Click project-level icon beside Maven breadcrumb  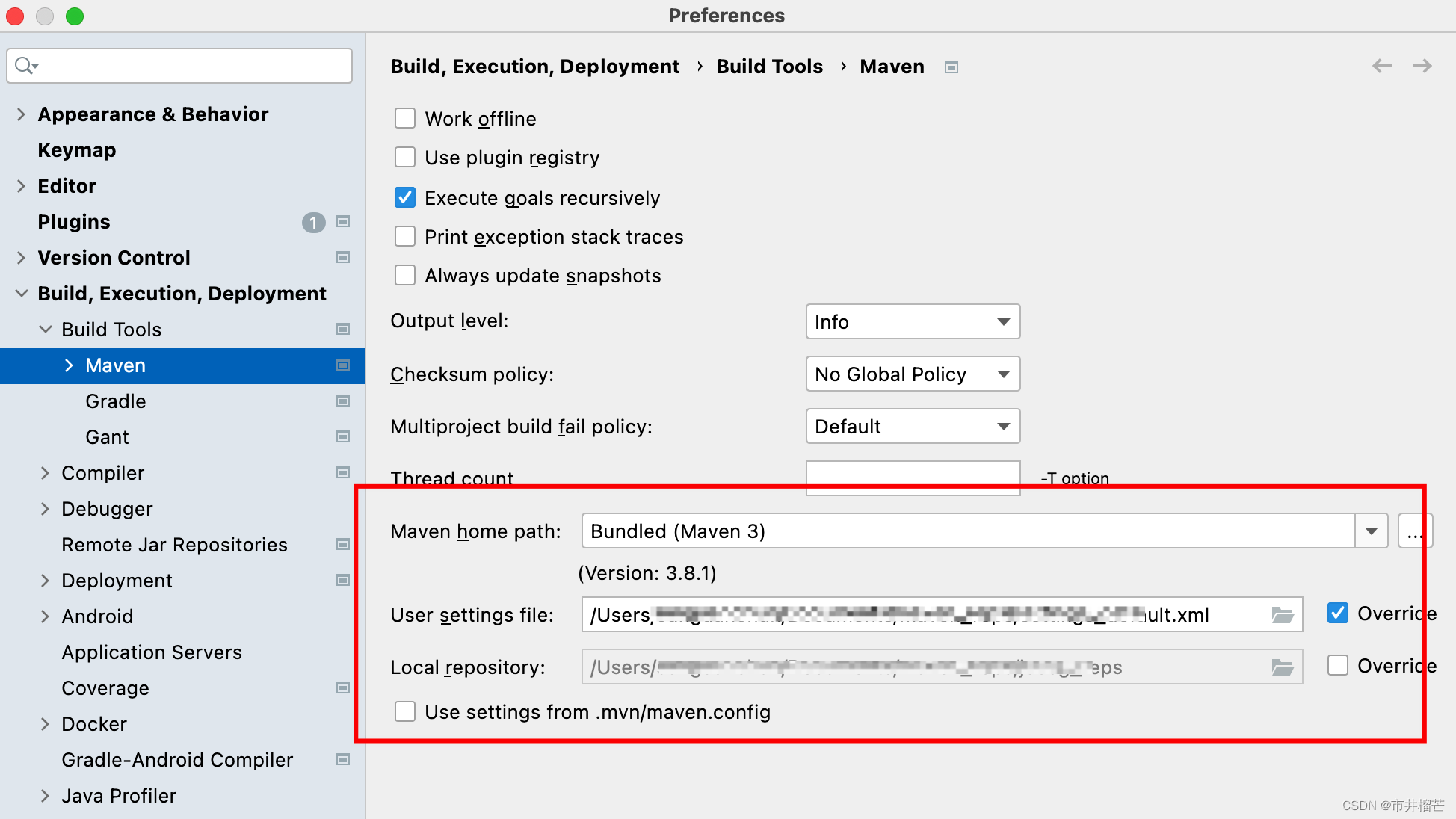pos(951,67)
